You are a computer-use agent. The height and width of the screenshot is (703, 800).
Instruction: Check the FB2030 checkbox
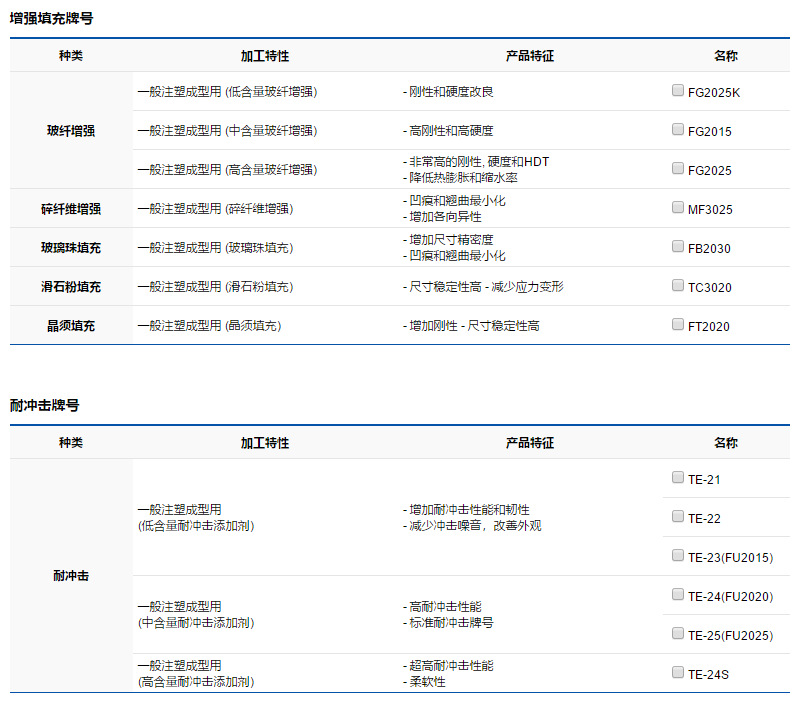click(x=678, y=246)
